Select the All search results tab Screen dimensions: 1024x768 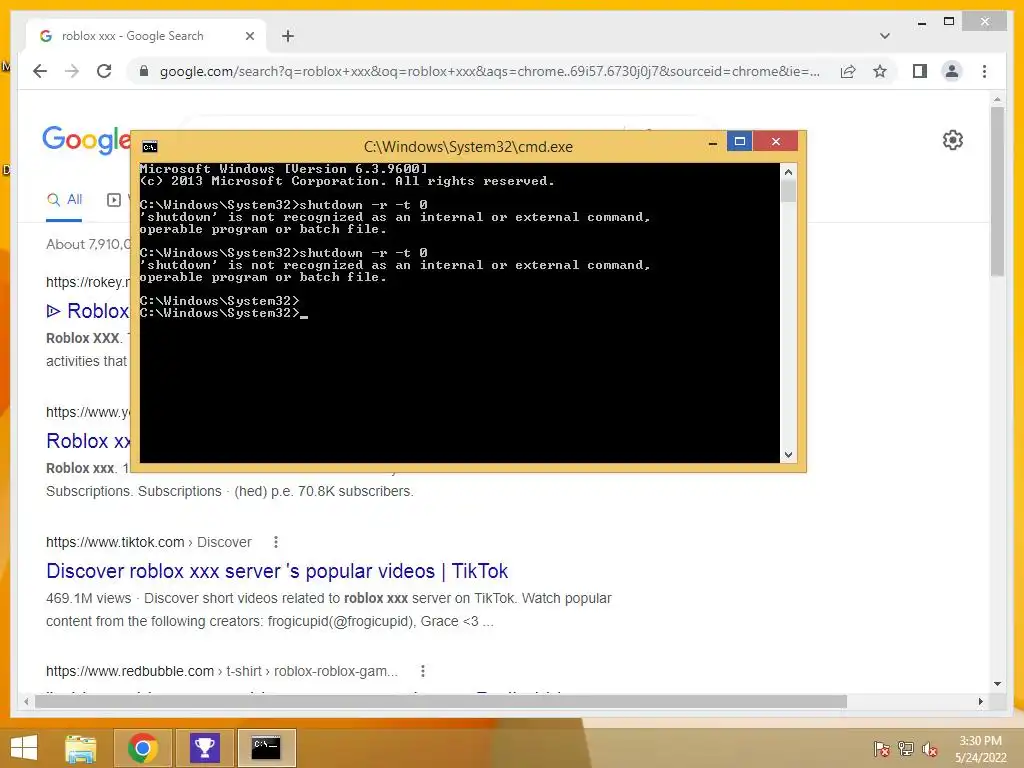pos(64,200)
